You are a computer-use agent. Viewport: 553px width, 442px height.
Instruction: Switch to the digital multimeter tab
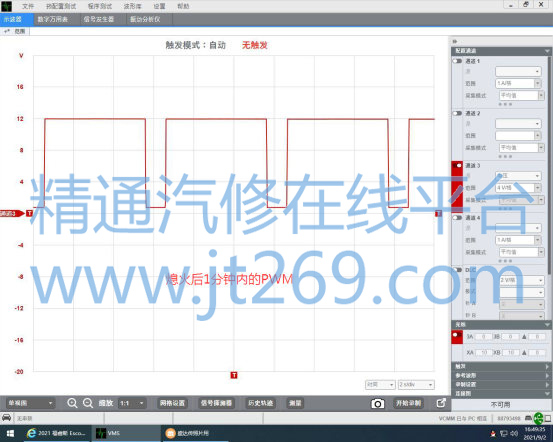pos(53,19)
